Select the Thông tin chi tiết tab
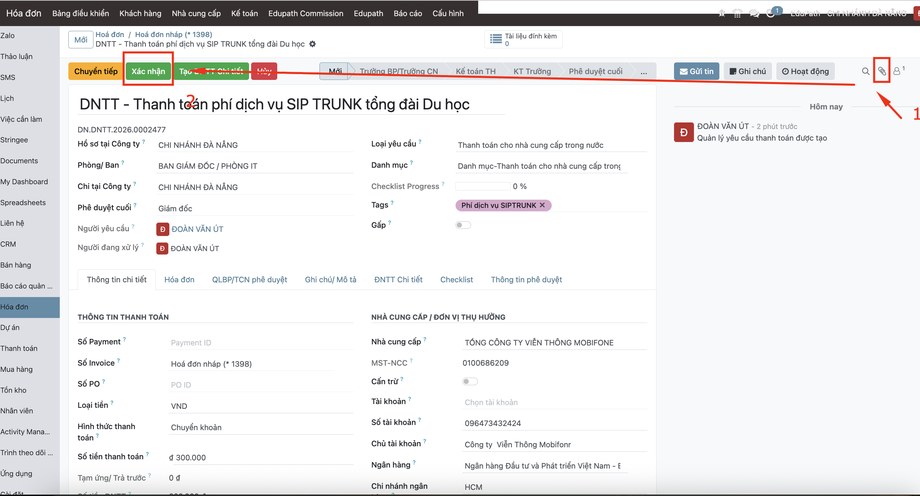This screenshot has height=496, width=920. (117, 280)
